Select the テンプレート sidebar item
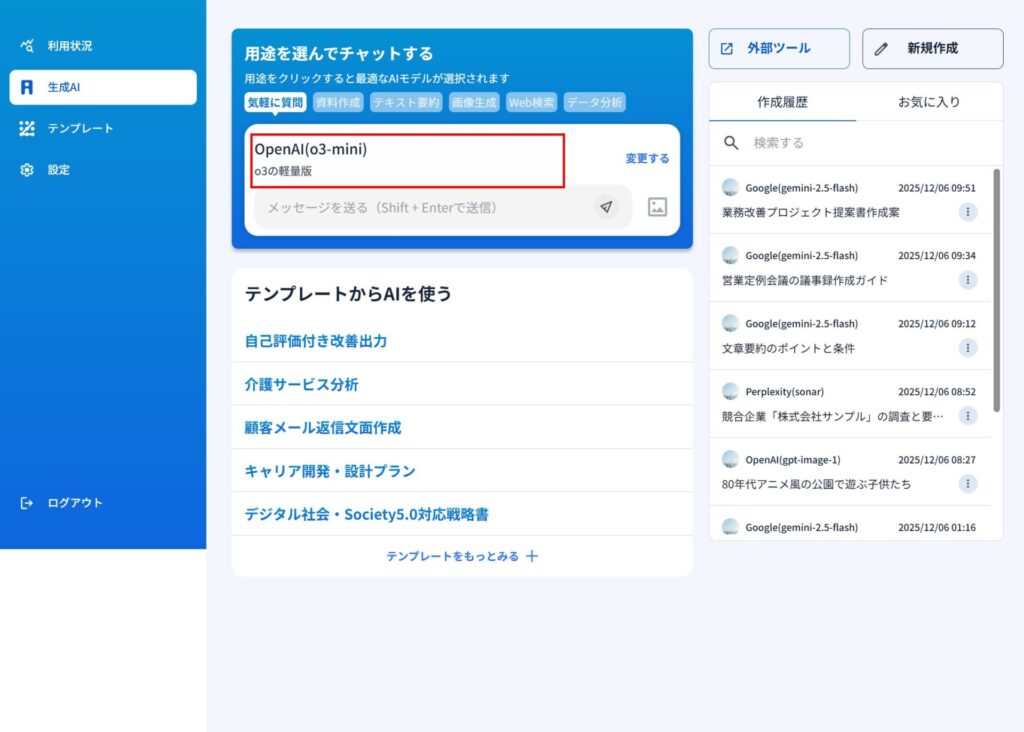 (80, 129)
